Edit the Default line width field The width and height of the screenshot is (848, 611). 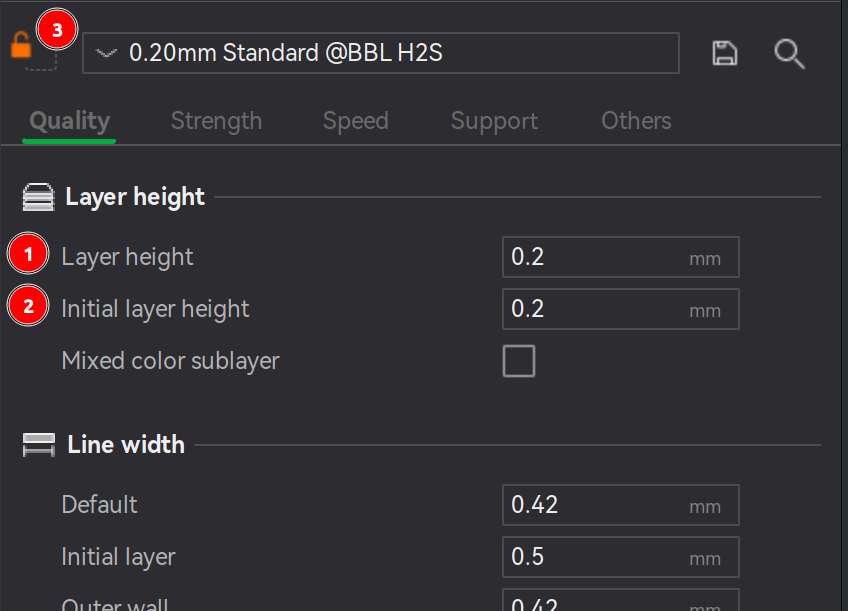tap(620, 505)
